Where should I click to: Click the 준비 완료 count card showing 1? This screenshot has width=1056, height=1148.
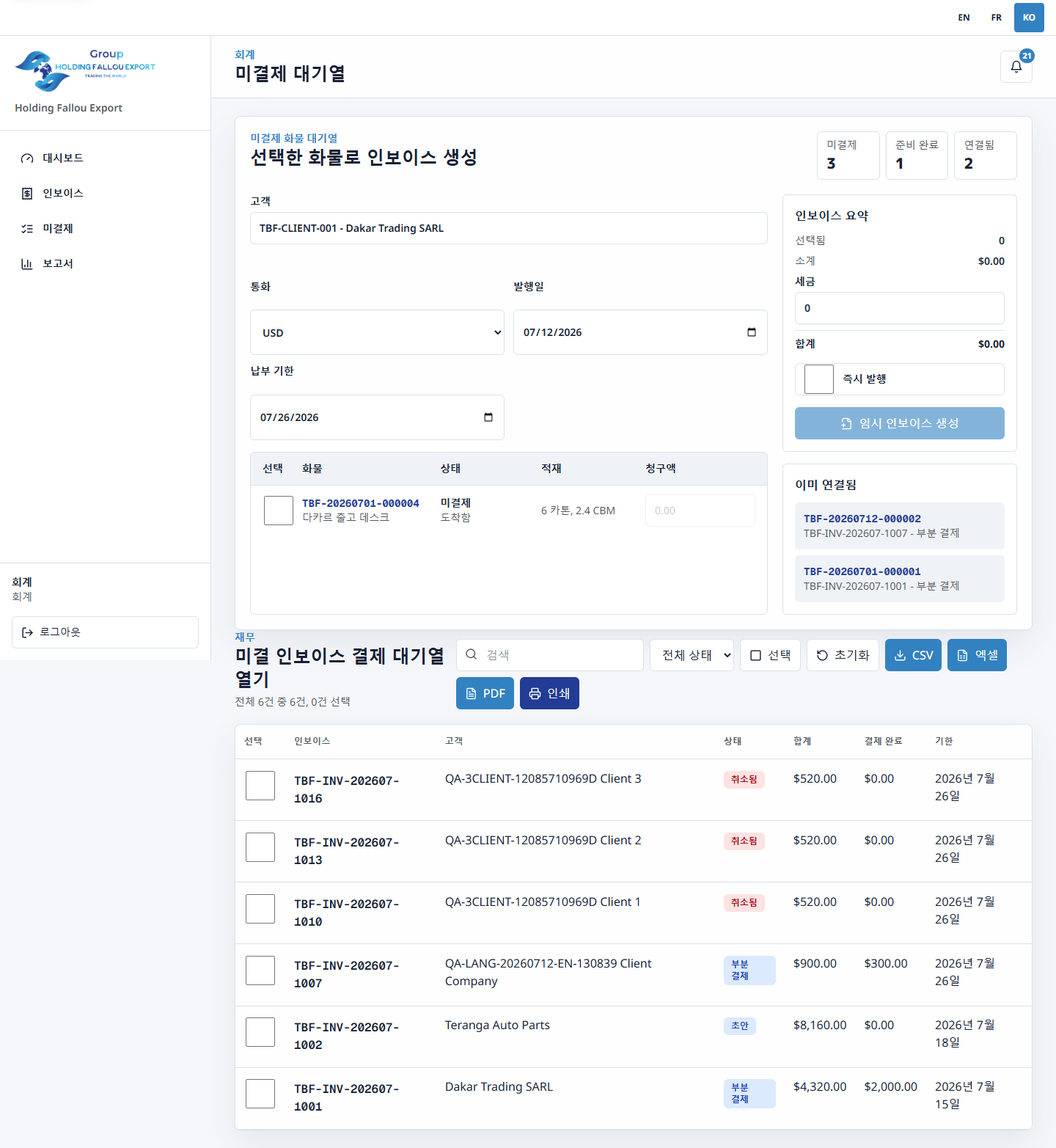[917, 156]
